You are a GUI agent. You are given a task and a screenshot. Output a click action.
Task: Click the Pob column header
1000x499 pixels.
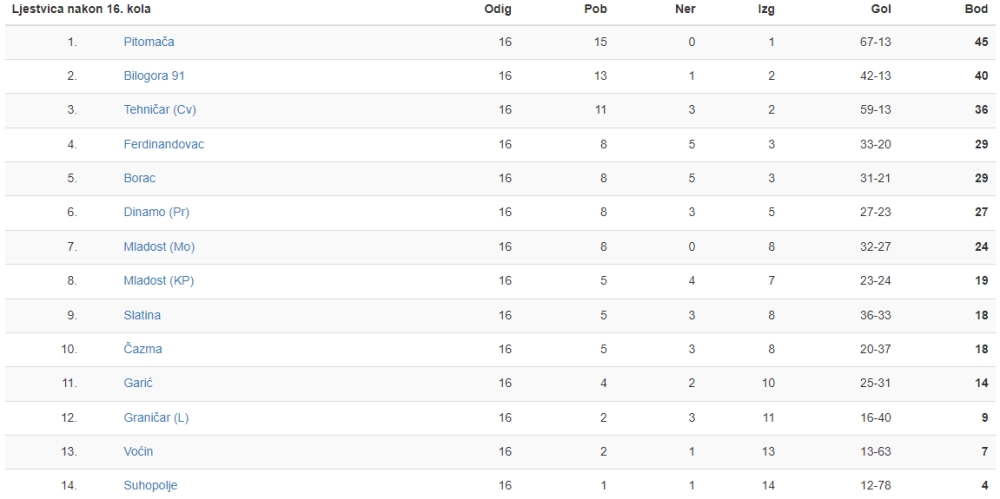[596, 10]
